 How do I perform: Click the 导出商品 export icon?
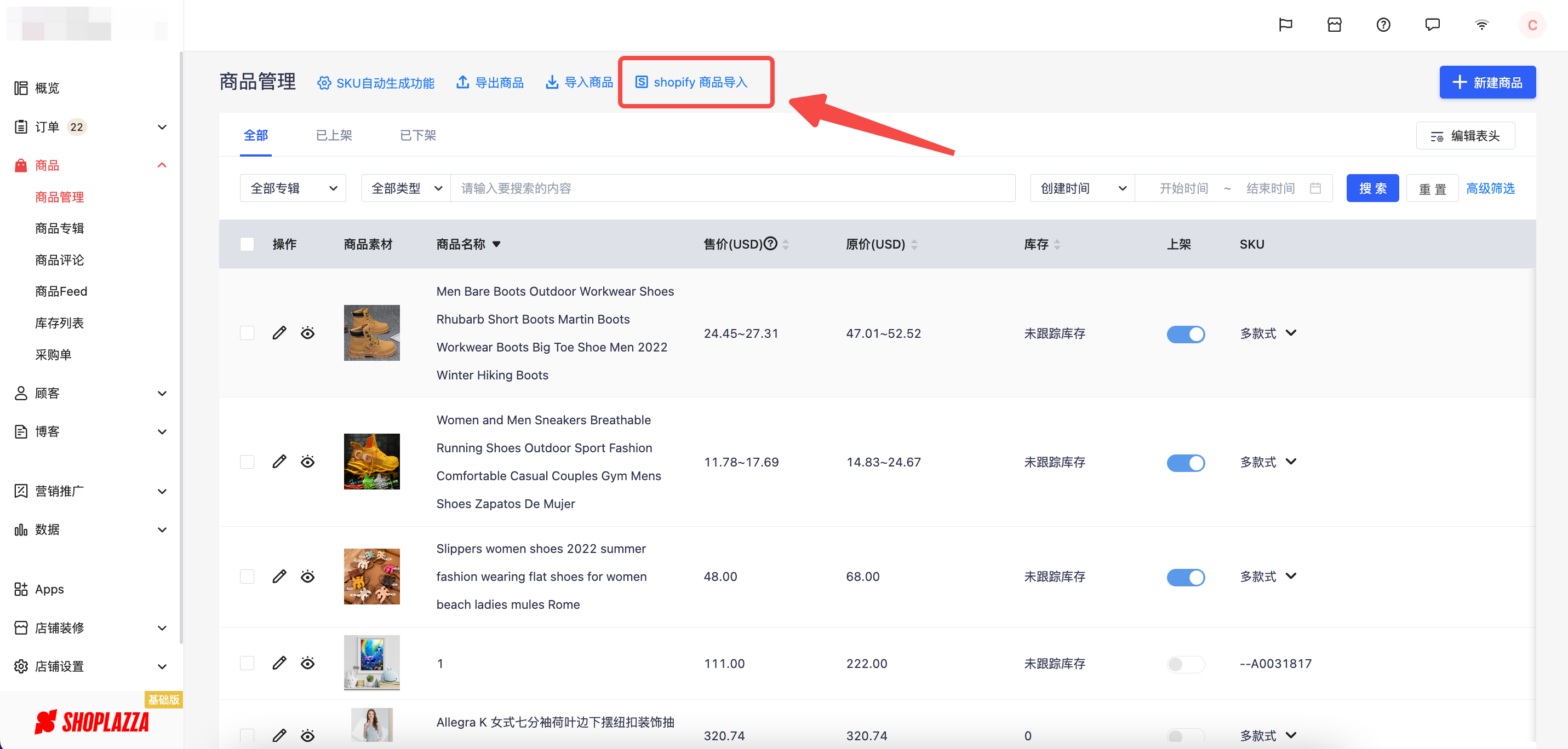[x=462, y=81]
